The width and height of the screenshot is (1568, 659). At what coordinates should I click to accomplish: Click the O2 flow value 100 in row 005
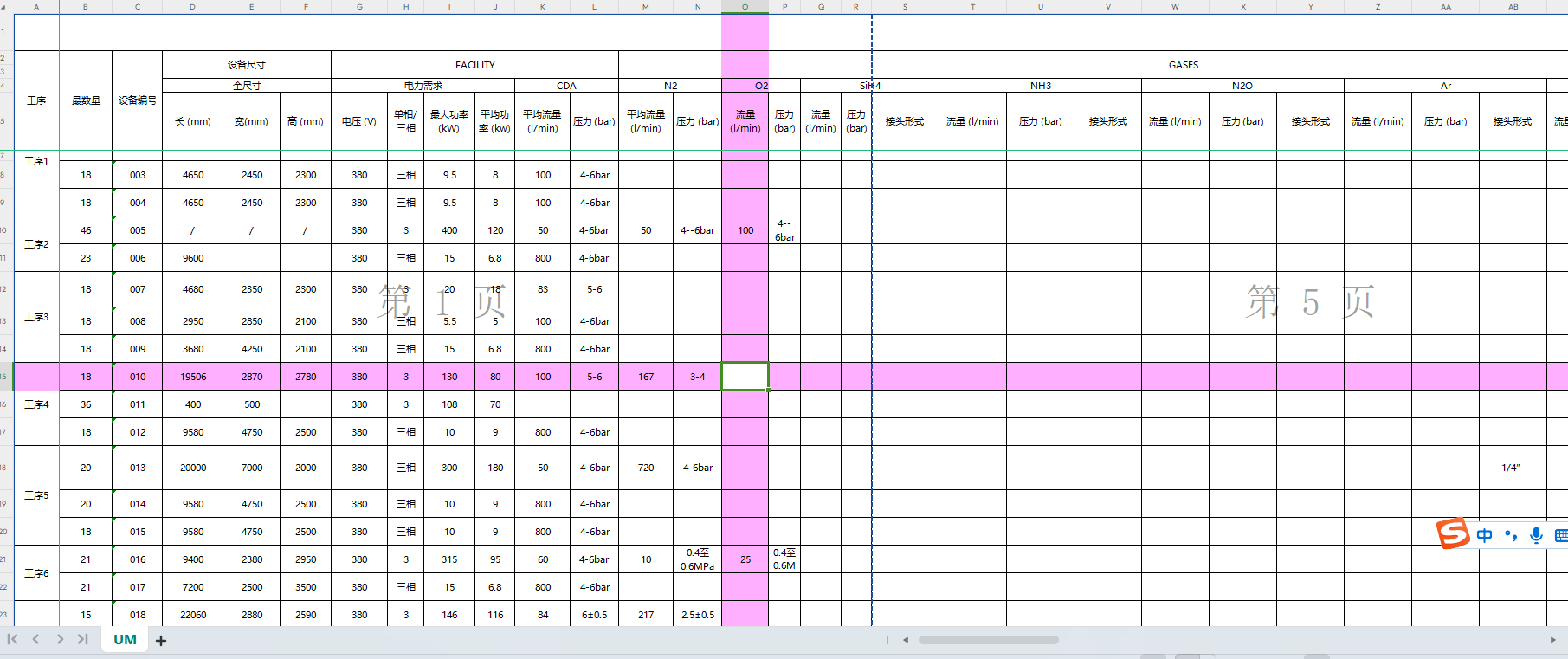click(x=745, y=230)
